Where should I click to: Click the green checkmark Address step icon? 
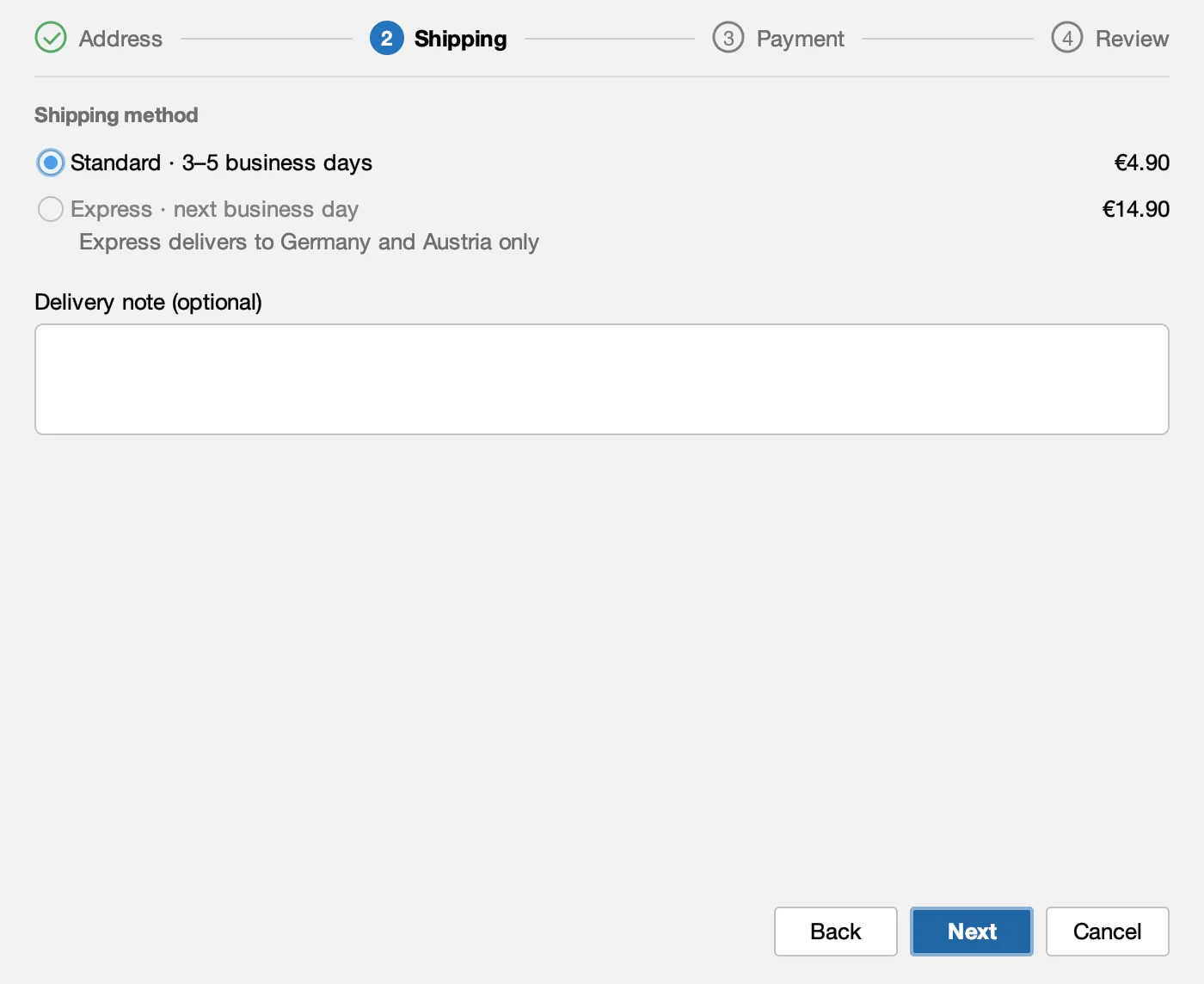[x=51, y=38]
